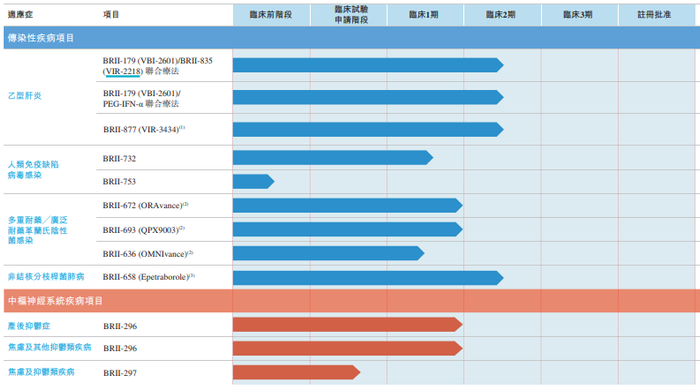Click BRII-296 in the 焦慮及其他抑鬱類疾病 row

click(x=120, y=348)
